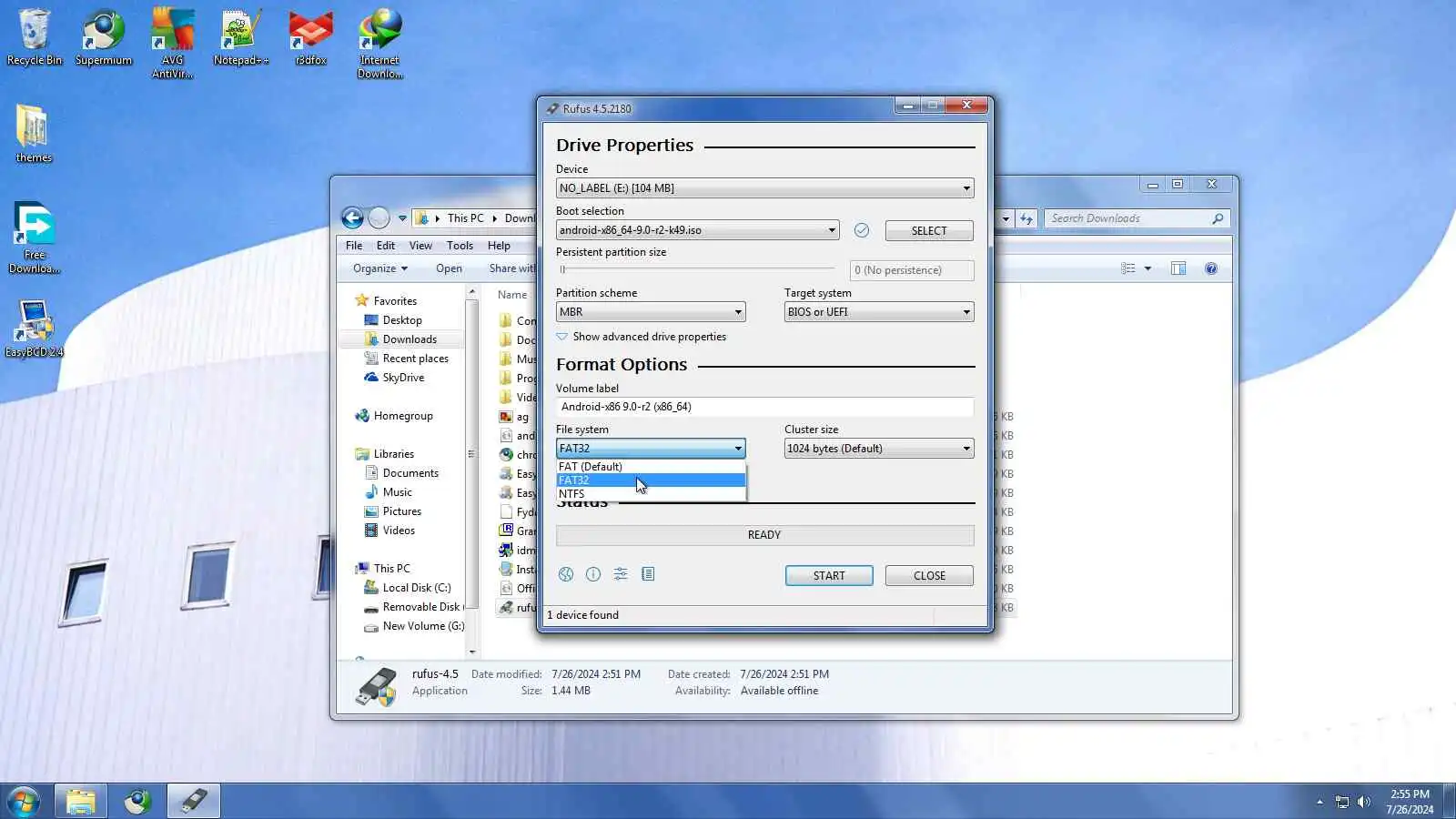Image resolution: width=1456 pixels, height=819 pixels.
Task: Select SkyDrive in navigation pane
Action: (x=403, y=378)
